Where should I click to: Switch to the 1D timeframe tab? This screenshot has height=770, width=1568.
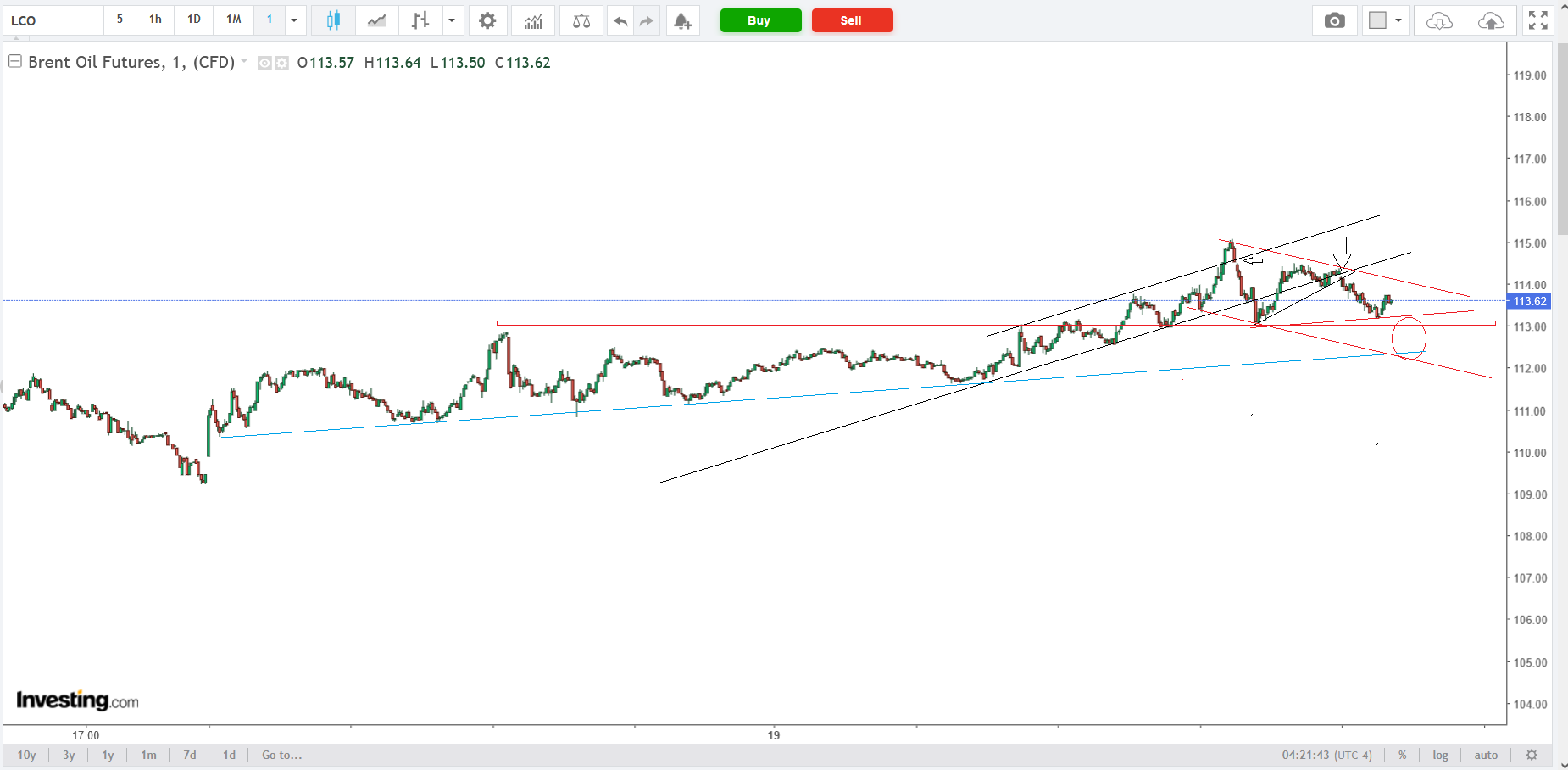pos(194,20)
